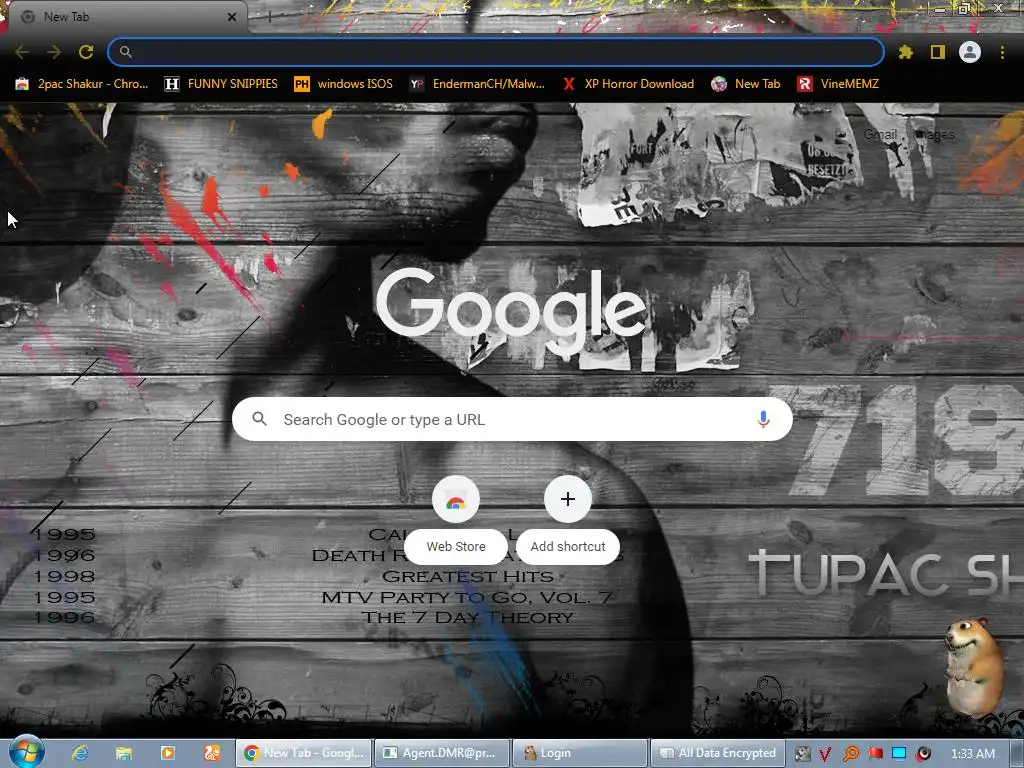The image size is (1024, 768).
Task: Click the Add shortcut label
Action: pos(568,547)
